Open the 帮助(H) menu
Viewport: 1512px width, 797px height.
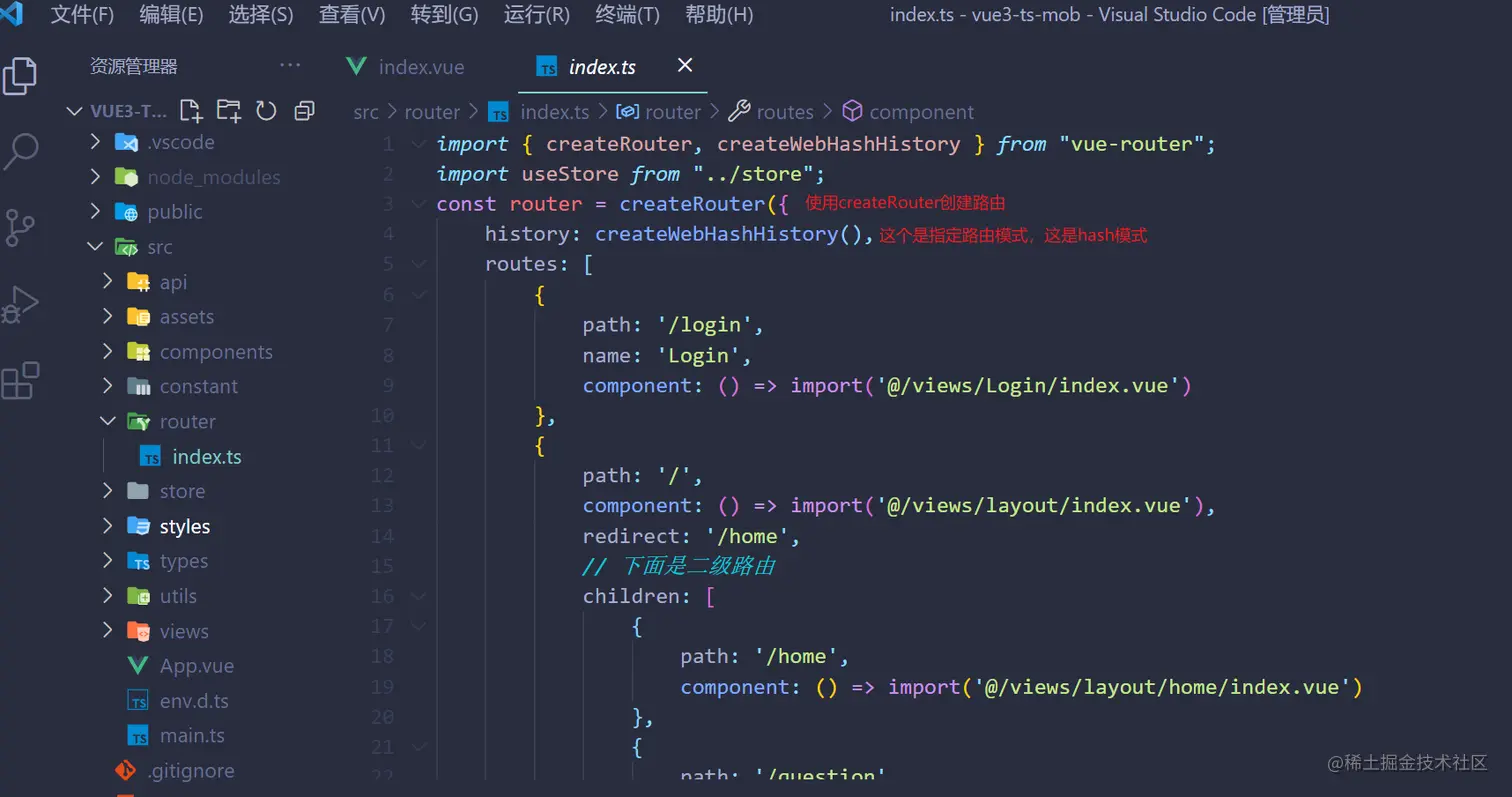[719, 15]
